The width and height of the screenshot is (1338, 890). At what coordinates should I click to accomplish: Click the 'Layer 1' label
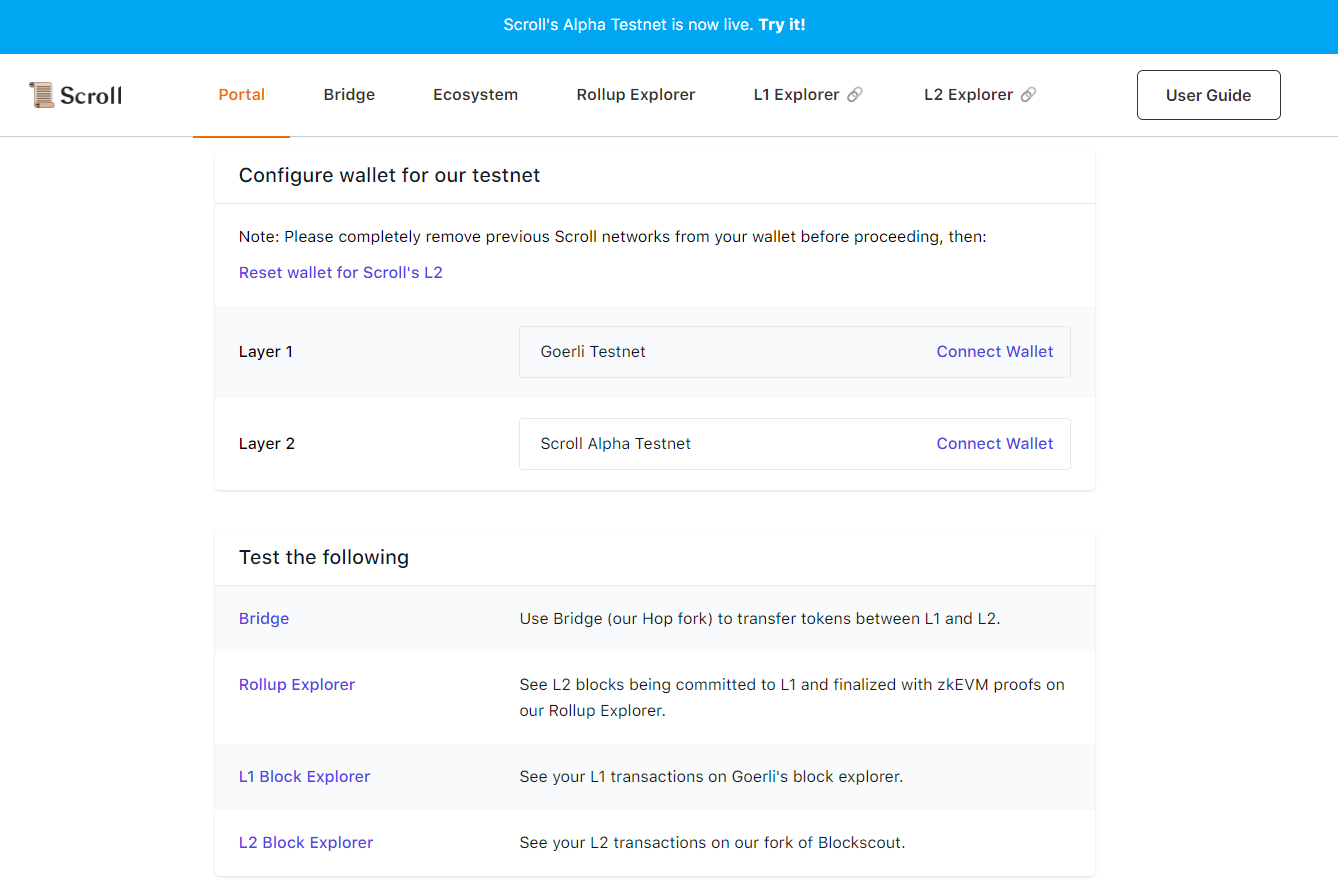click(x=266, y=352)
